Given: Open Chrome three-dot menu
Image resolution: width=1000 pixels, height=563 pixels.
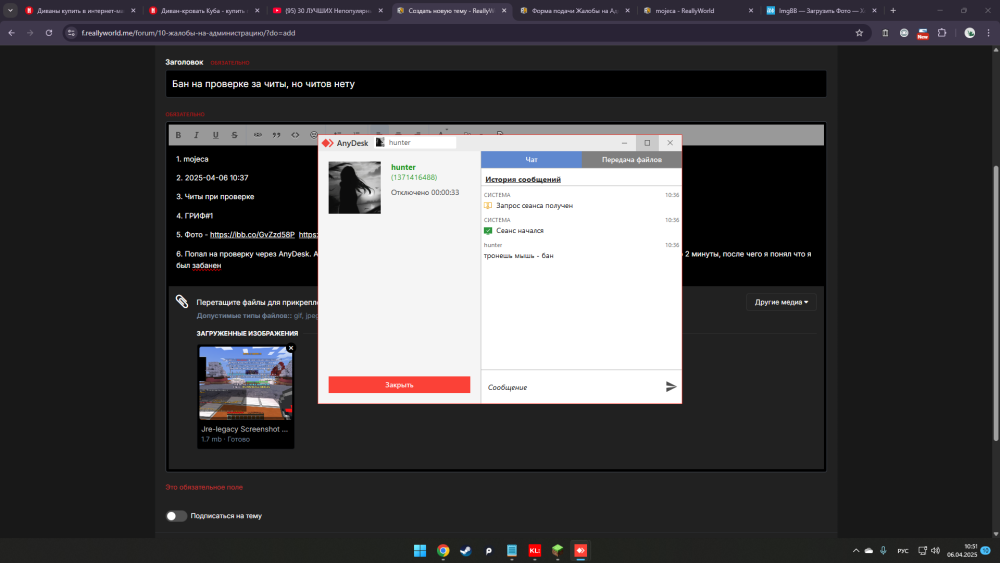Looking at the screenshot, I should (989, 33).
